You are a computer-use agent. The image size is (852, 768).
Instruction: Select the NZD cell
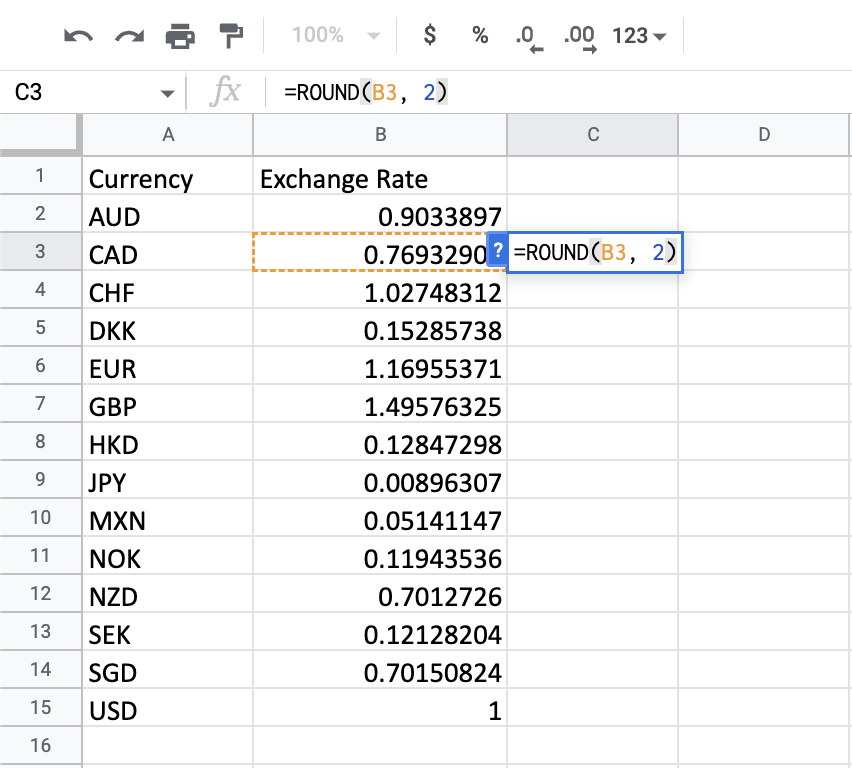coord(168,594)
